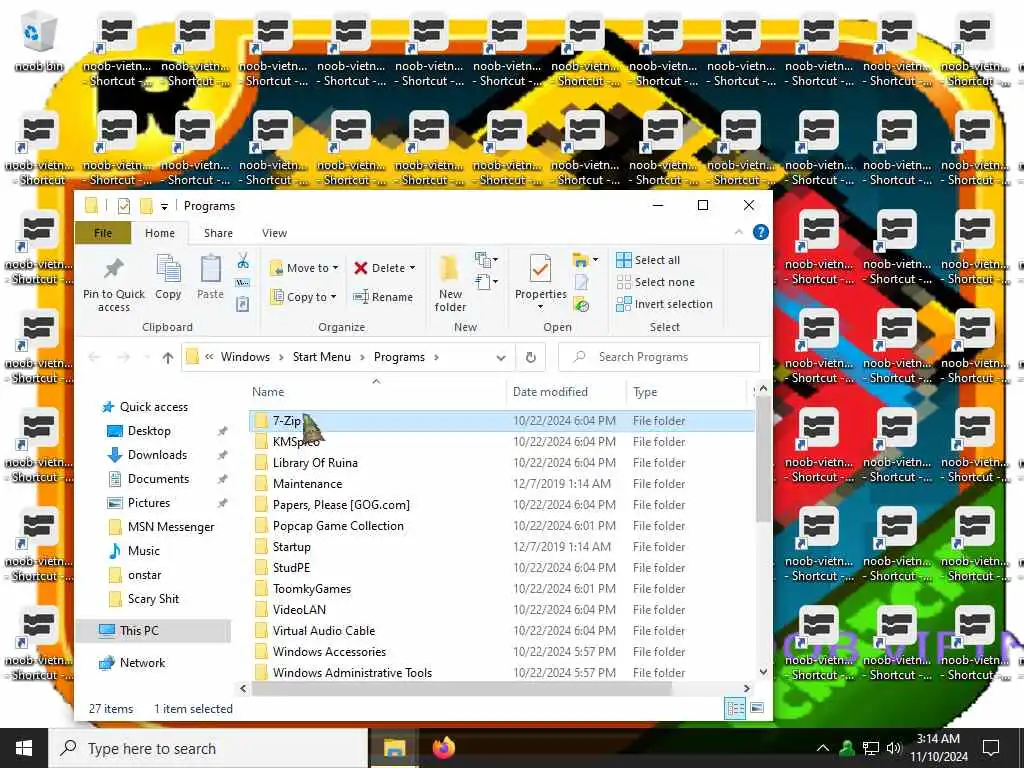Image resolution: width=1024 pixels, height=768 pixels.
Task: Click the Paste ribbon icon
Action: click(210, 268)
